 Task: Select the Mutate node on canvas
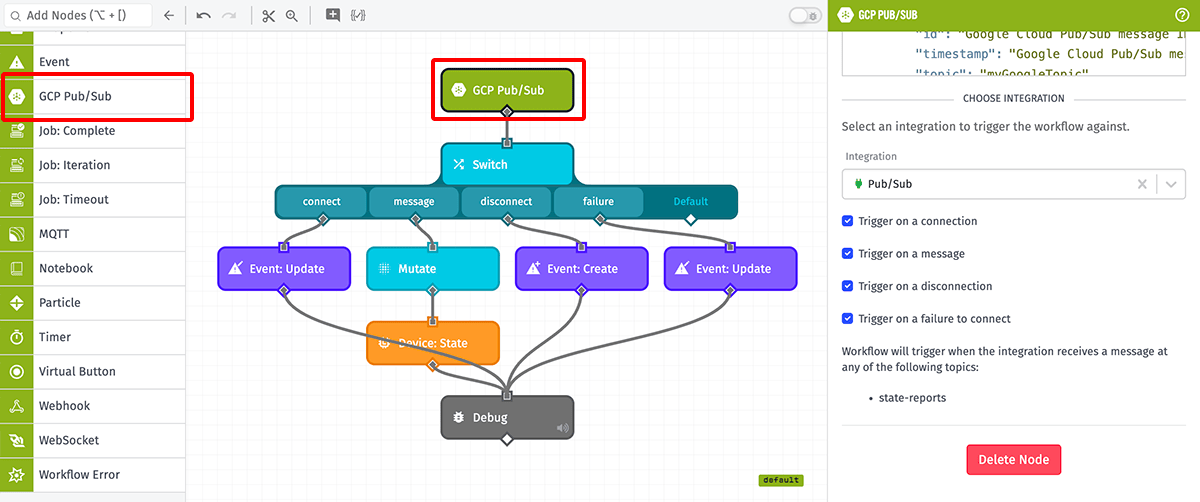click(x=432, y=268)
